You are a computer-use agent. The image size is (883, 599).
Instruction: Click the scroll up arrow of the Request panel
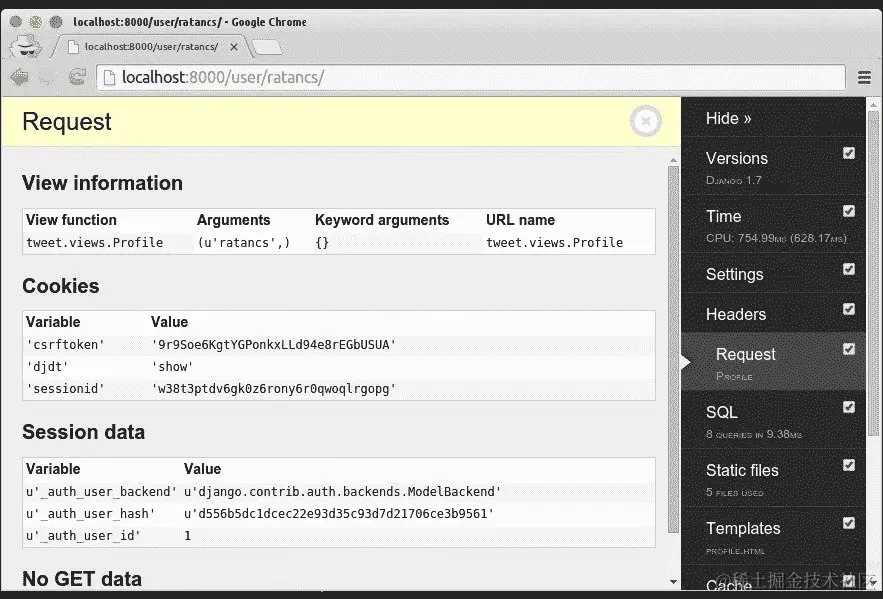click(673, 156)
